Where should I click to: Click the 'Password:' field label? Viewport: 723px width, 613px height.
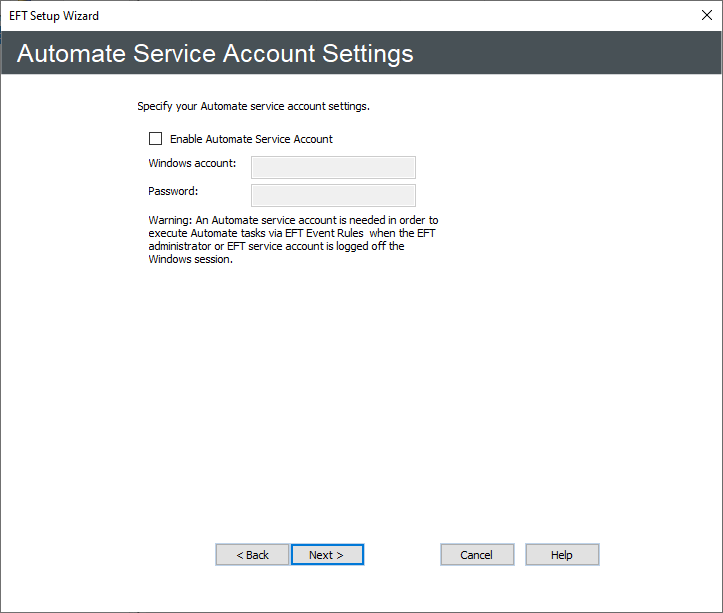coord(173,191)
